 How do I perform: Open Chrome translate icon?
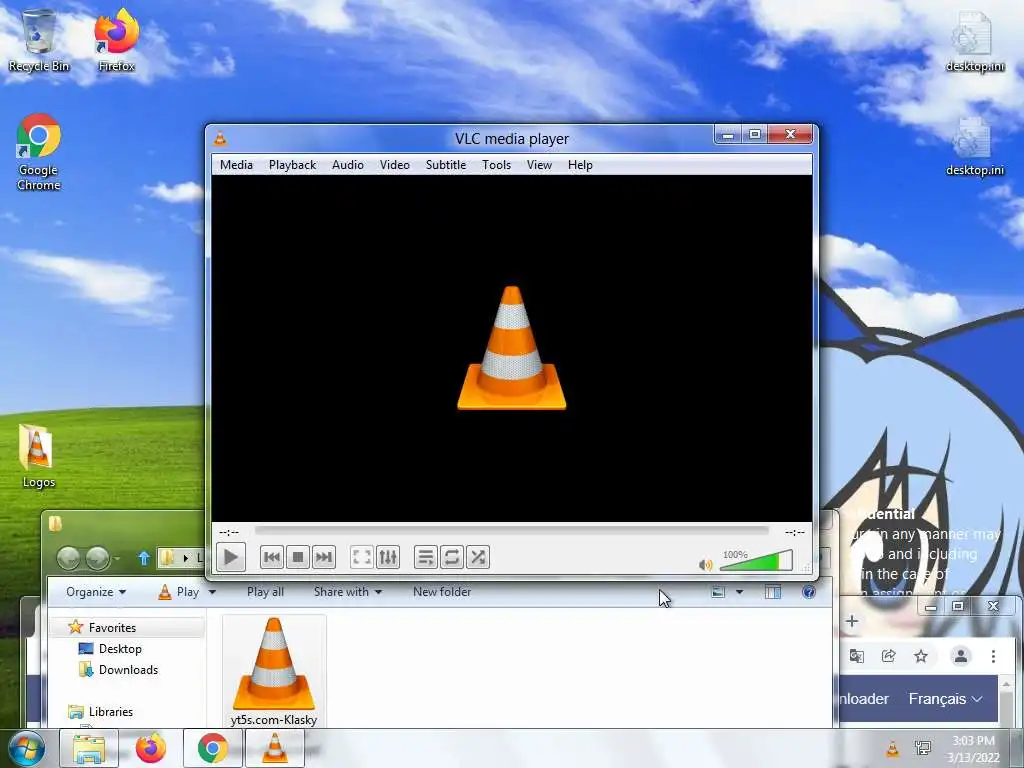click(x=857, y=656)
